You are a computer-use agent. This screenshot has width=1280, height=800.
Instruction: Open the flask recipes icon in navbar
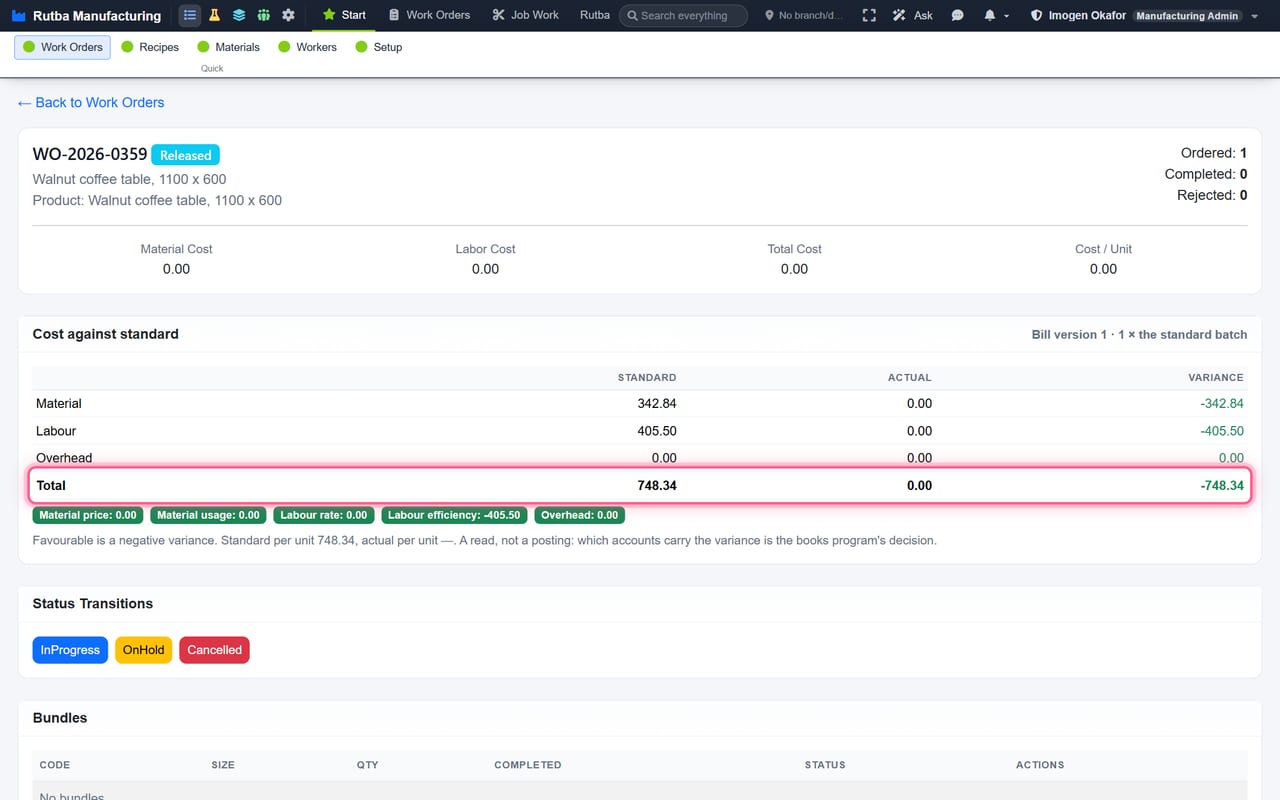214,15
